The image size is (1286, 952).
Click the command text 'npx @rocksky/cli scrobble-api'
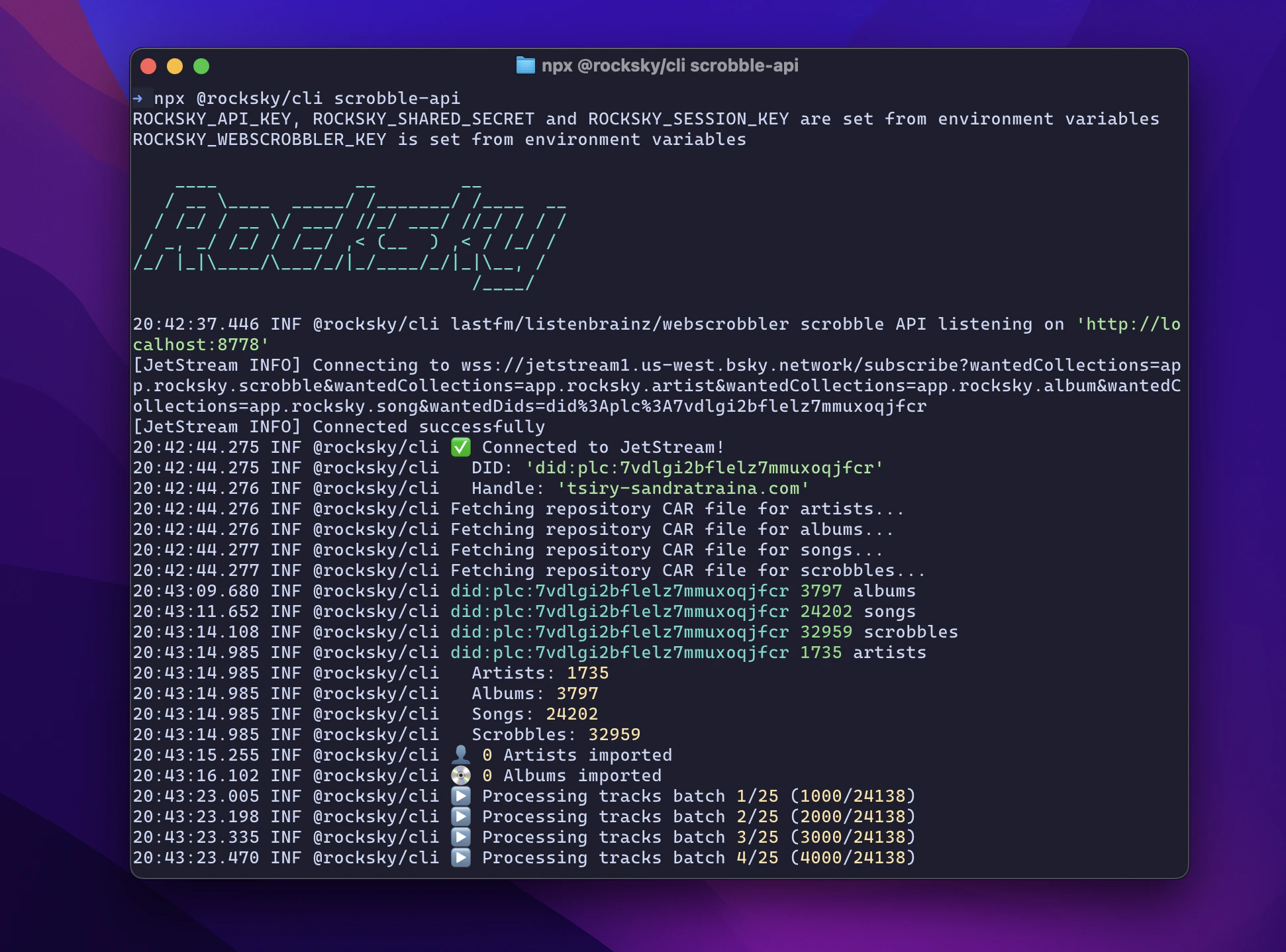pos(307,99)
